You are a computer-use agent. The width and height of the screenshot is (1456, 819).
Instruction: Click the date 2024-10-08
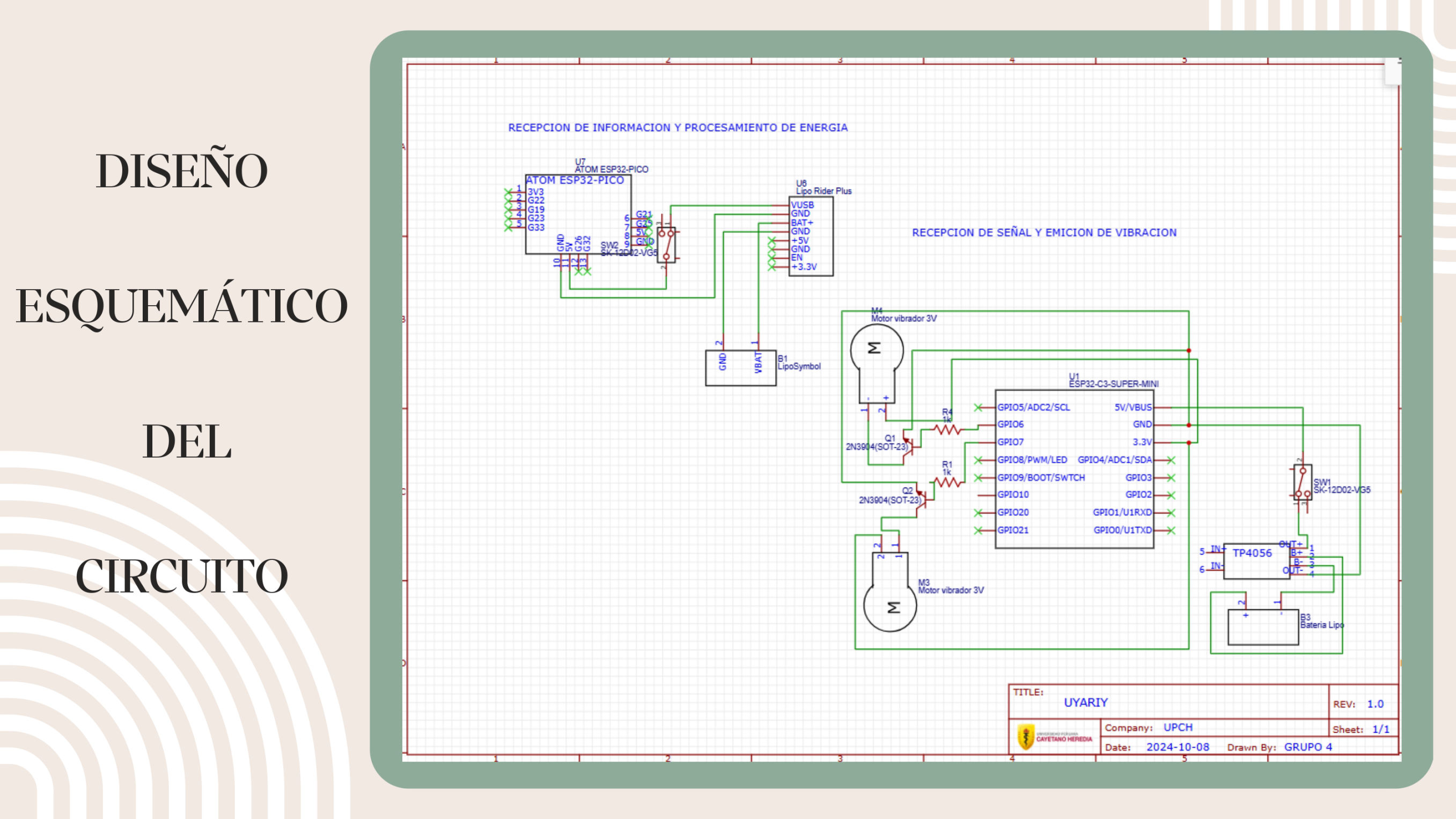(1178, 747)
